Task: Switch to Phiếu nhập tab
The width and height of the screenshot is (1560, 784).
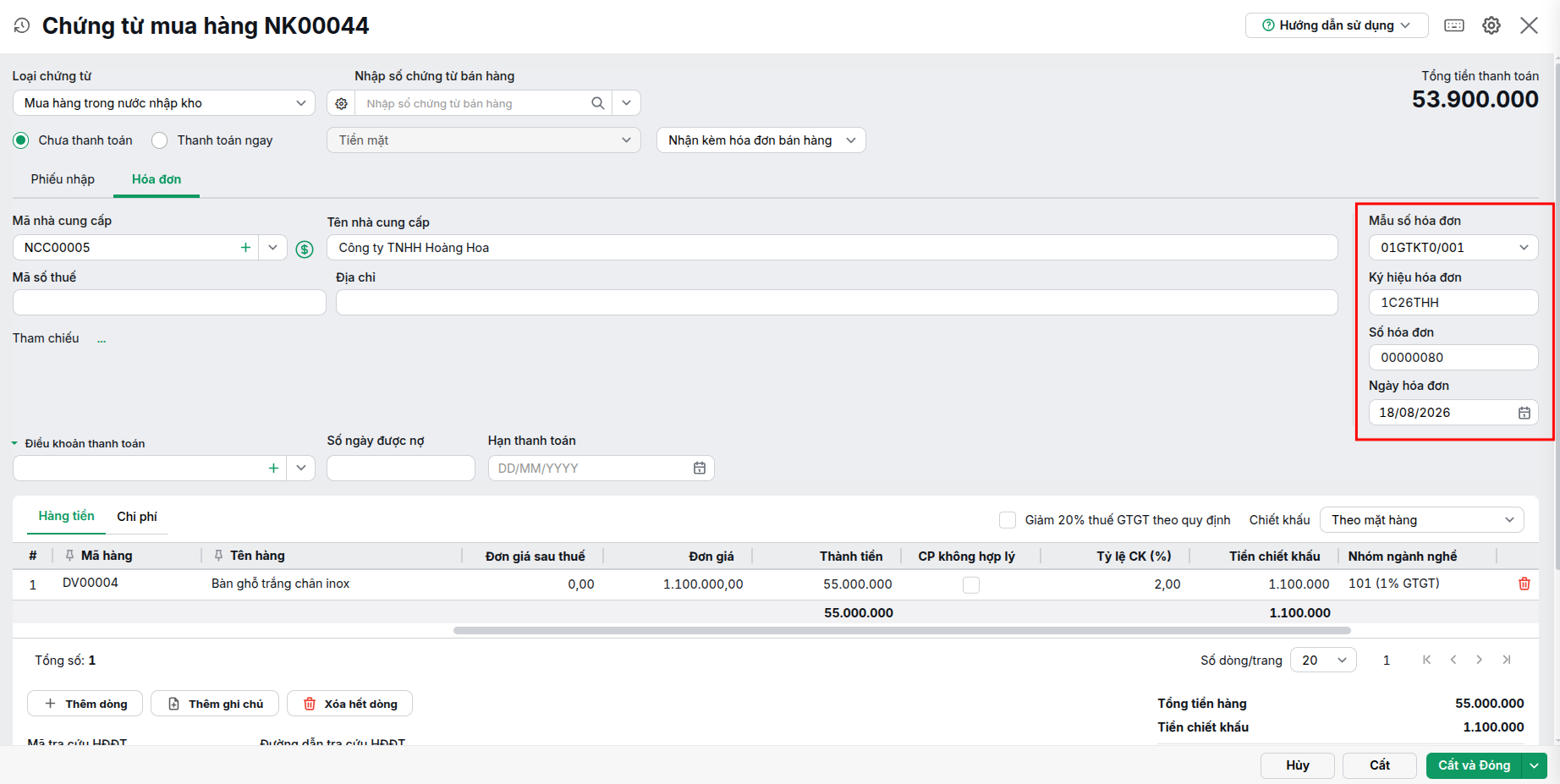Action: (63, 179)
